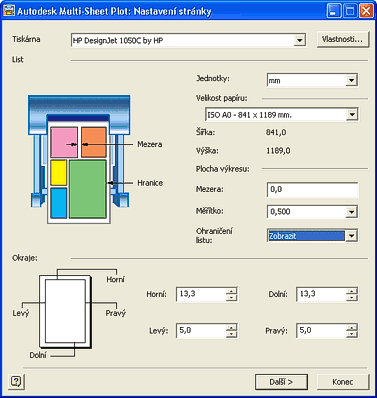
Task: Click the Dolní label in margins diagram
Action: (38, 355)
